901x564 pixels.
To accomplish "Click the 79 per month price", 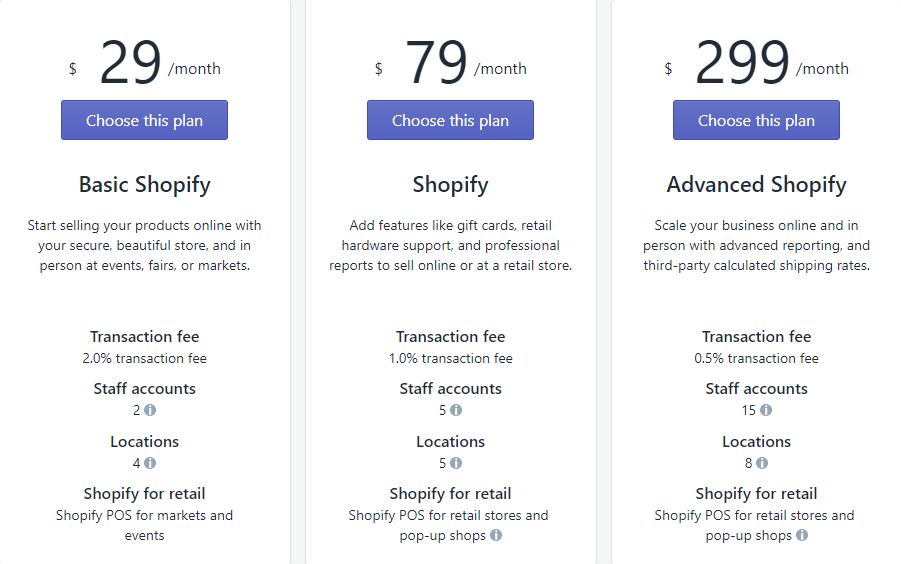I will 437,64.
